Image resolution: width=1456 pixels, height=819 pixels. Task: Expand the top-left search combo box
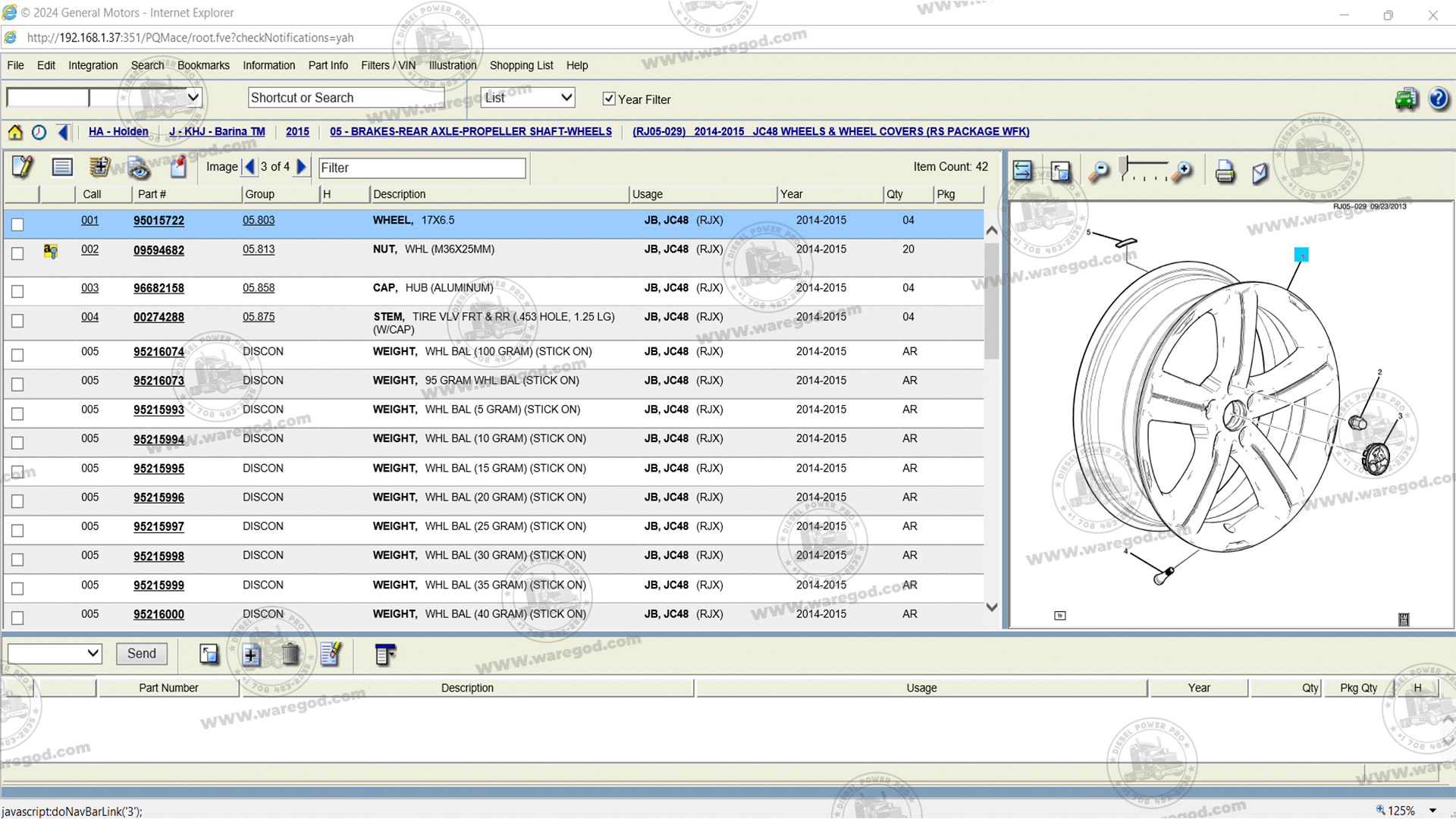pos(193,97)
